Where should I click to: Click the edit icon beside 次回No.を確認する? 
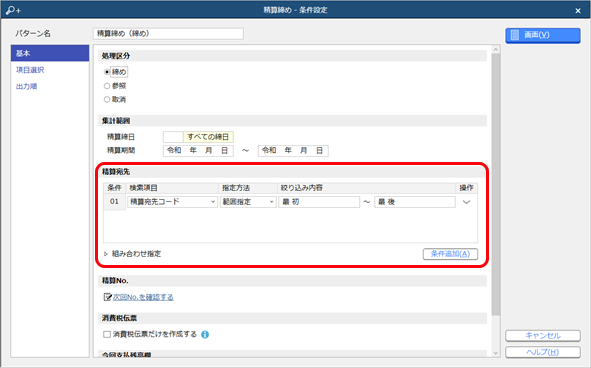107,297
